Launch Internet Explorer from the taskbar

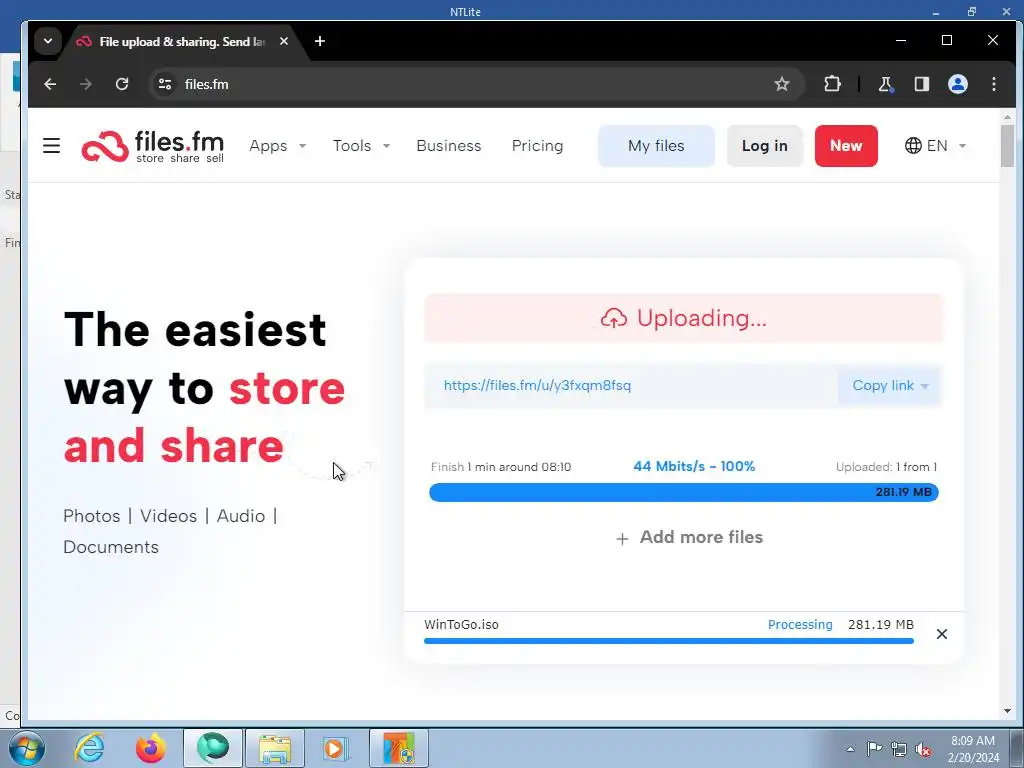pos(89,748)
